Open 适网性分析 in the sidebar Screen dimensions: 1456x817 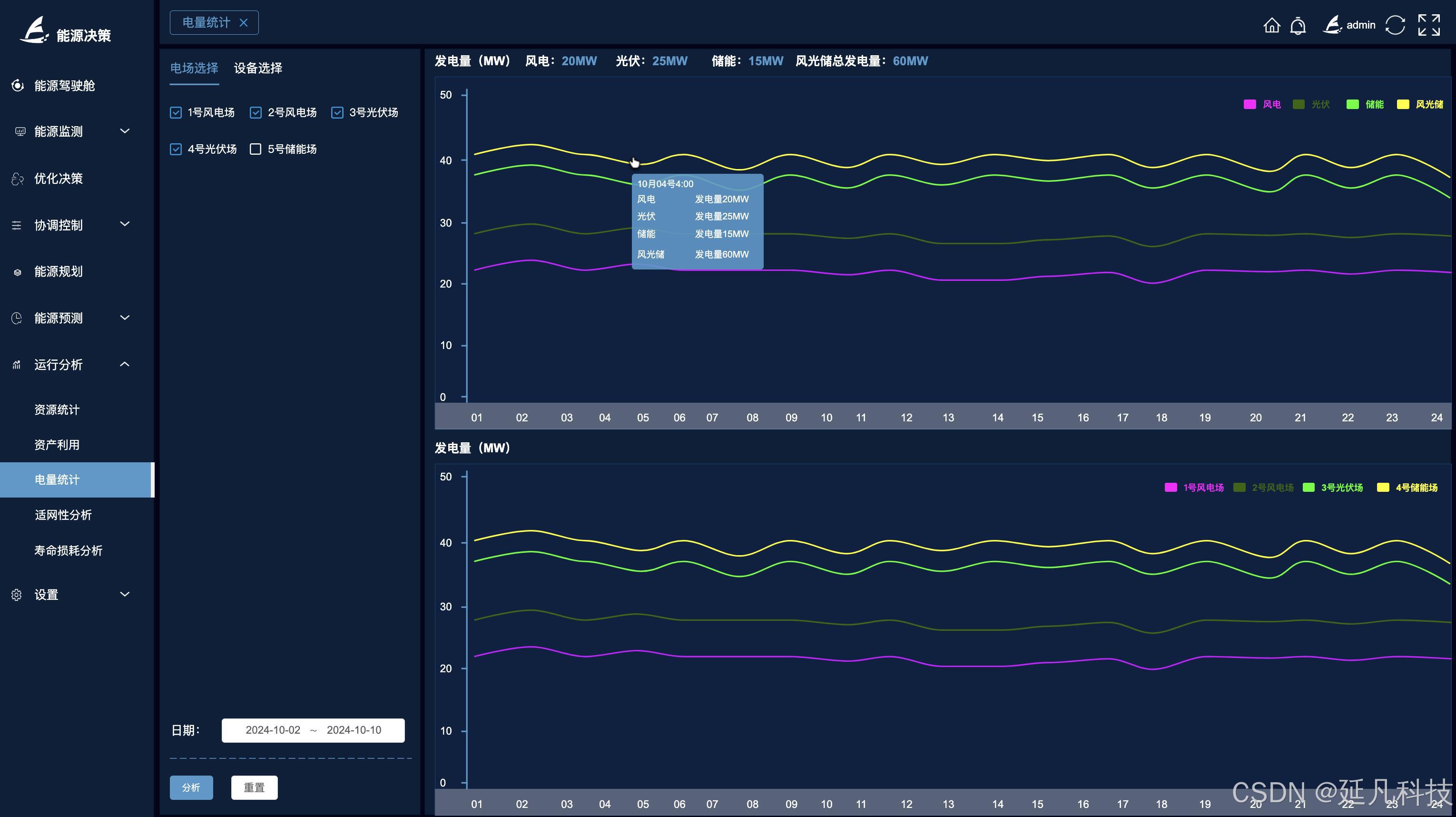coord(63,515)
